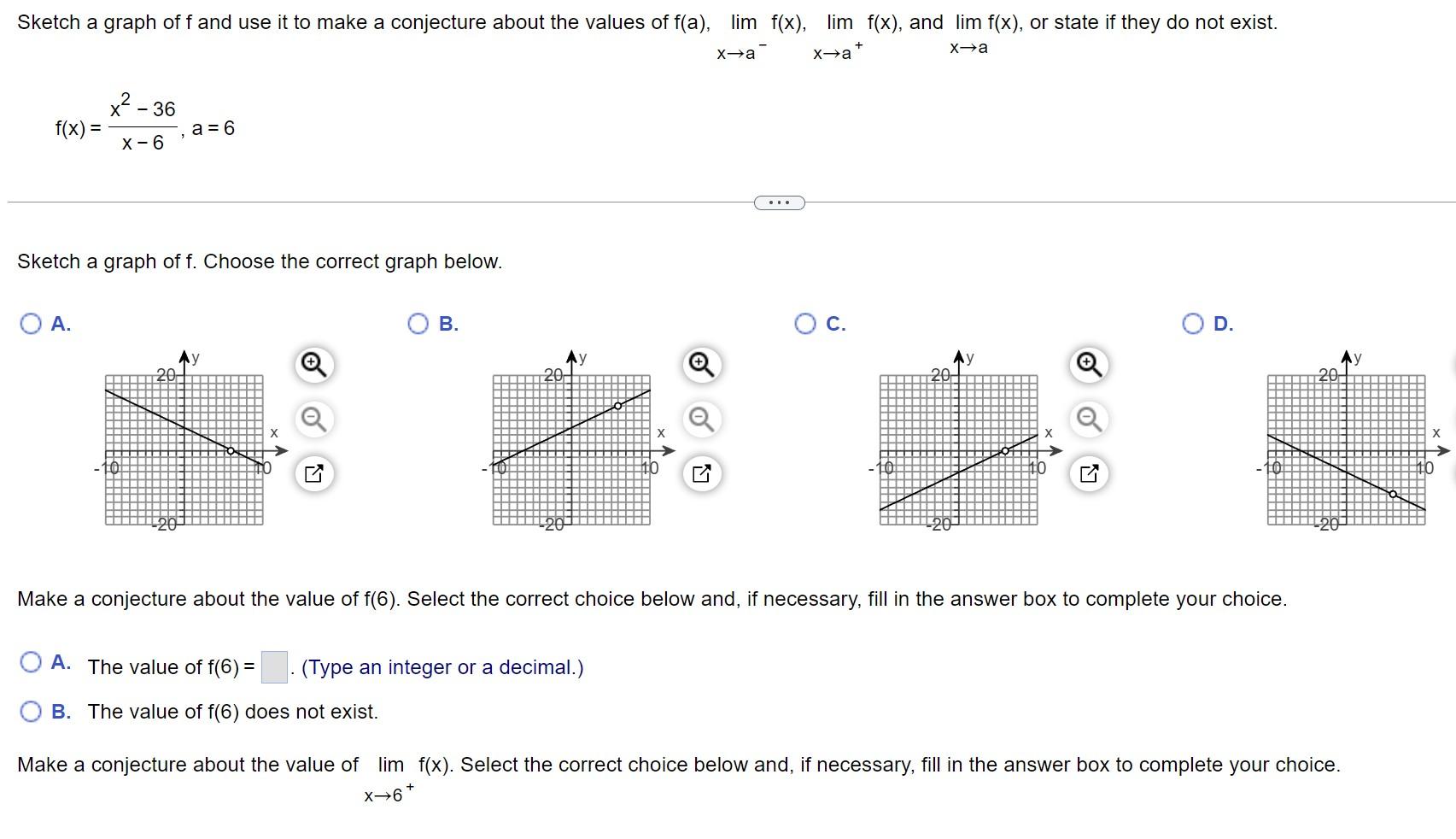Click the zoom-out magnifier for graph A

(x=313, y=419)
